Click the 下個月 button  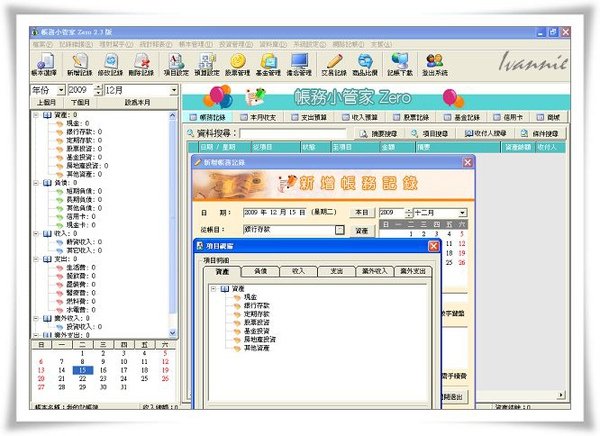click(x=80, y=103)
